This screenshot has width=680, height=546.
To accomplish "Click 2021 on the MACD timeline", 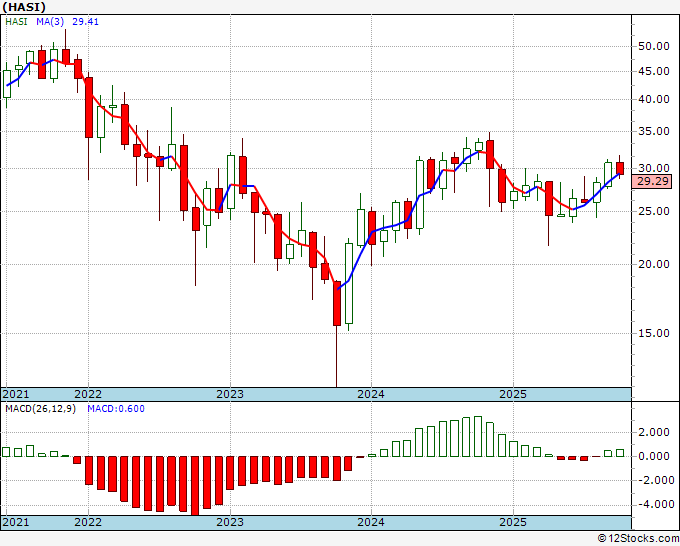I will click(16, 522).
